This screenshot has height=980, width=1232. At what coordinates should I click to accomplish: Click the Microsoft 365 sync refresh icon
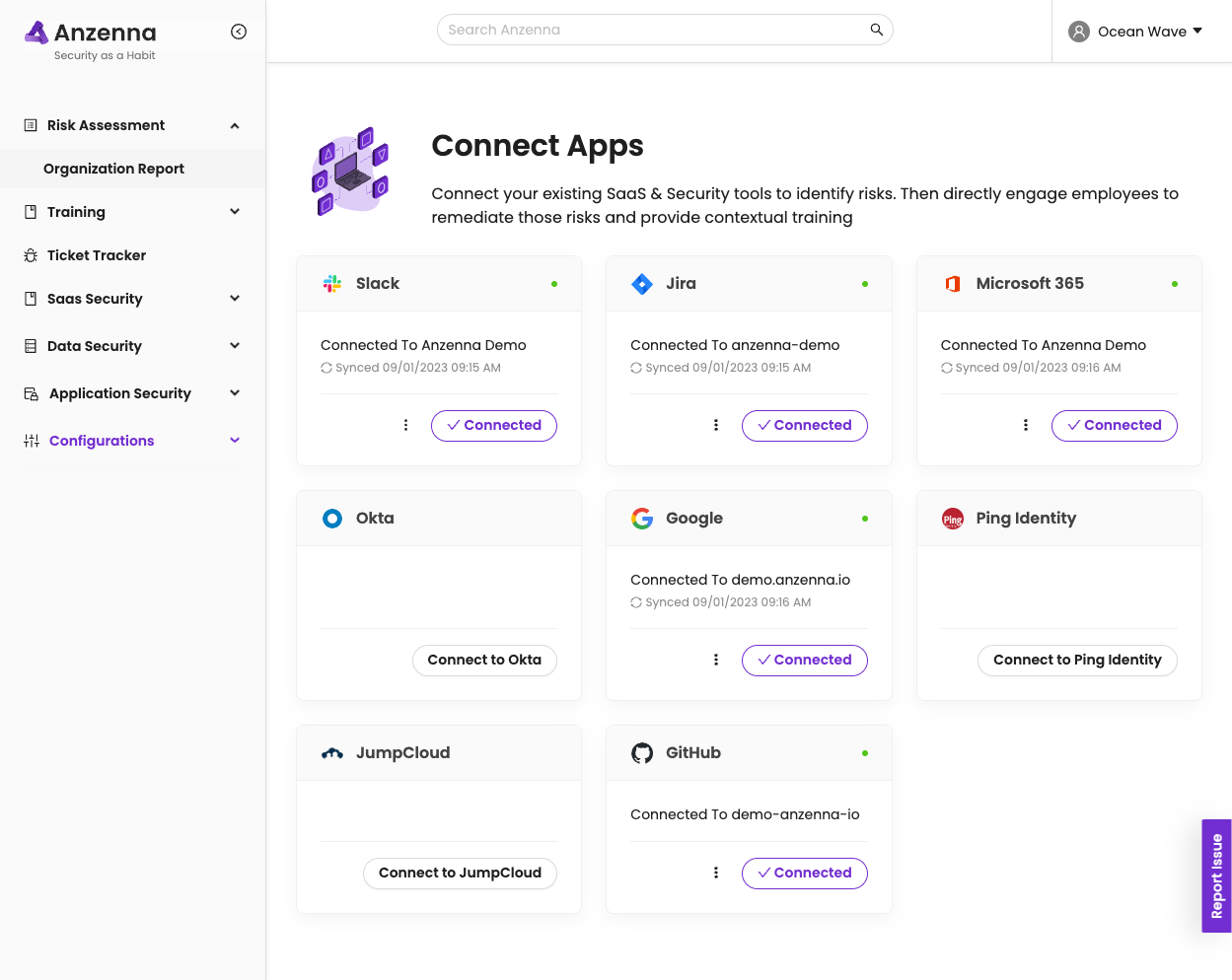click(x=947, y=368)
